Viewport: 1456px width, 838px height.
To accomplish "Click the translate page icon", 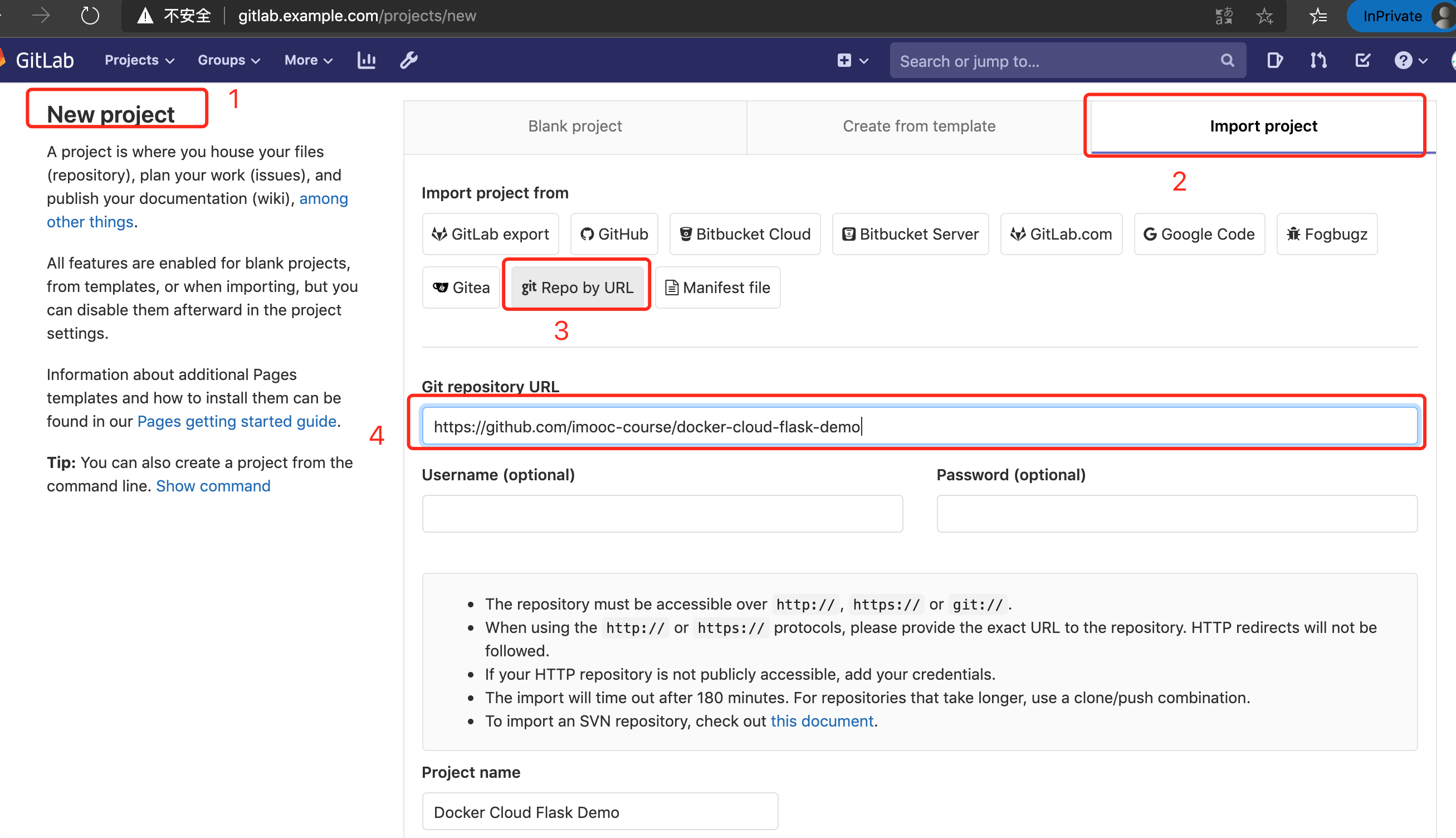I will pyautogui.click(x=1224, y=16).
